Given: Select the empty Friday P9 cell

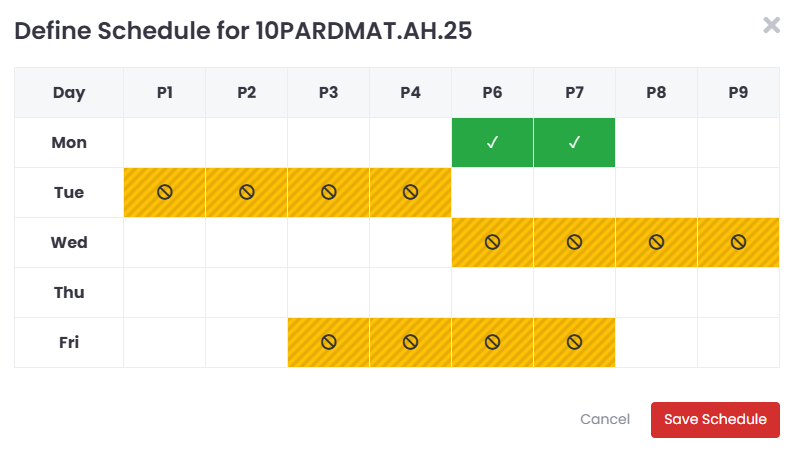Looking at the screenshot, I should pyautogui.click(x=738, y=343).
